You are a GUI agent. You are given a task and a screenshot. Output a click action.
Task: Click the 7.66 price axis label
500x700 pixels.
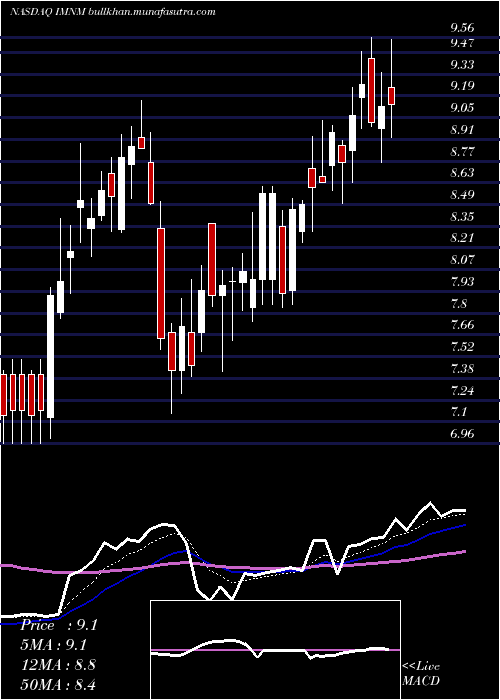click(462, 325)
